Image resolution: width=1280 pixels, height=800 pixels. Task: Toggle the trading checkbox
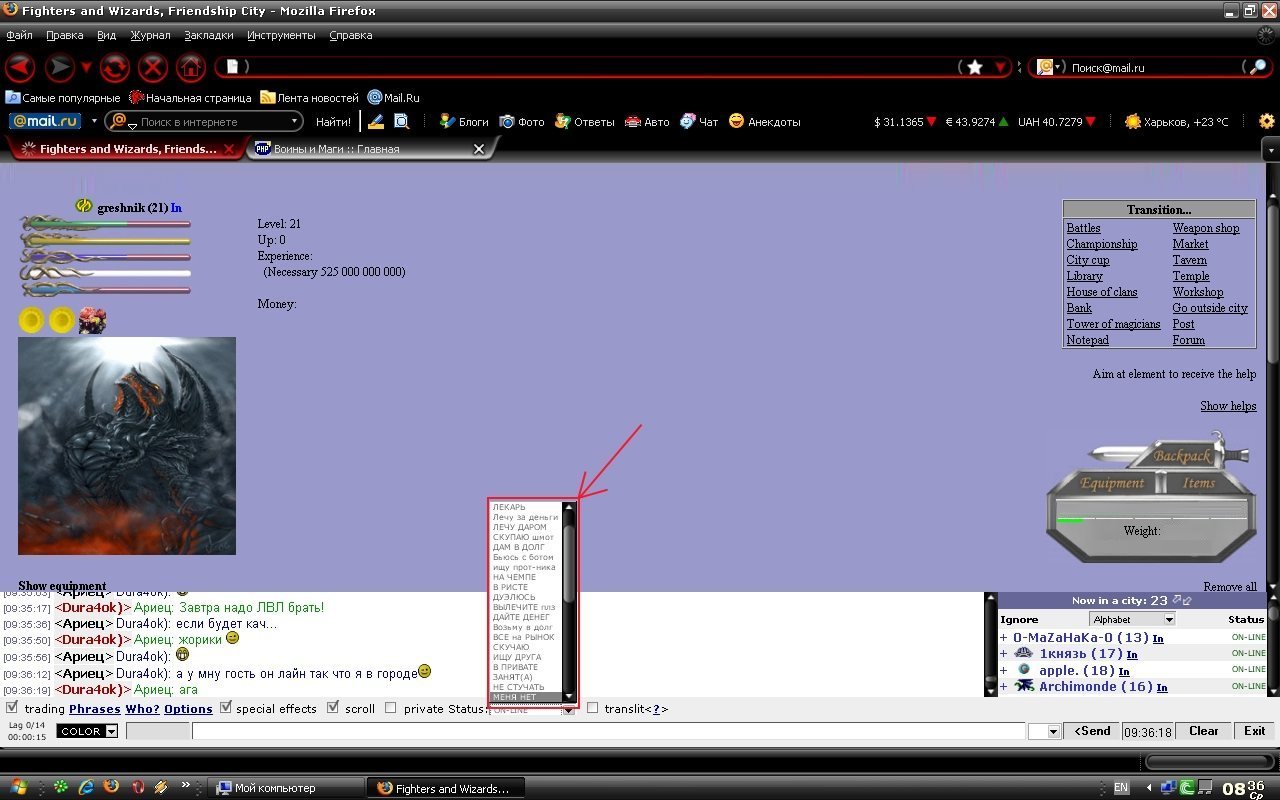click(12, 708)
